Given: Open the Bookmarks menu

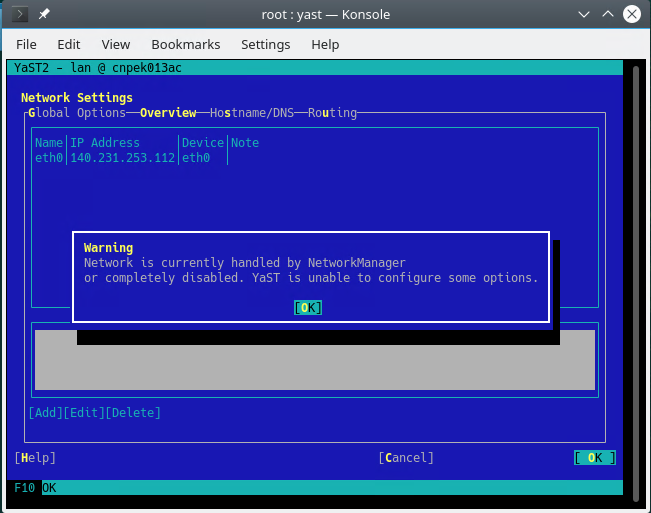Looking at the screenshot, I should click(186, 44).
